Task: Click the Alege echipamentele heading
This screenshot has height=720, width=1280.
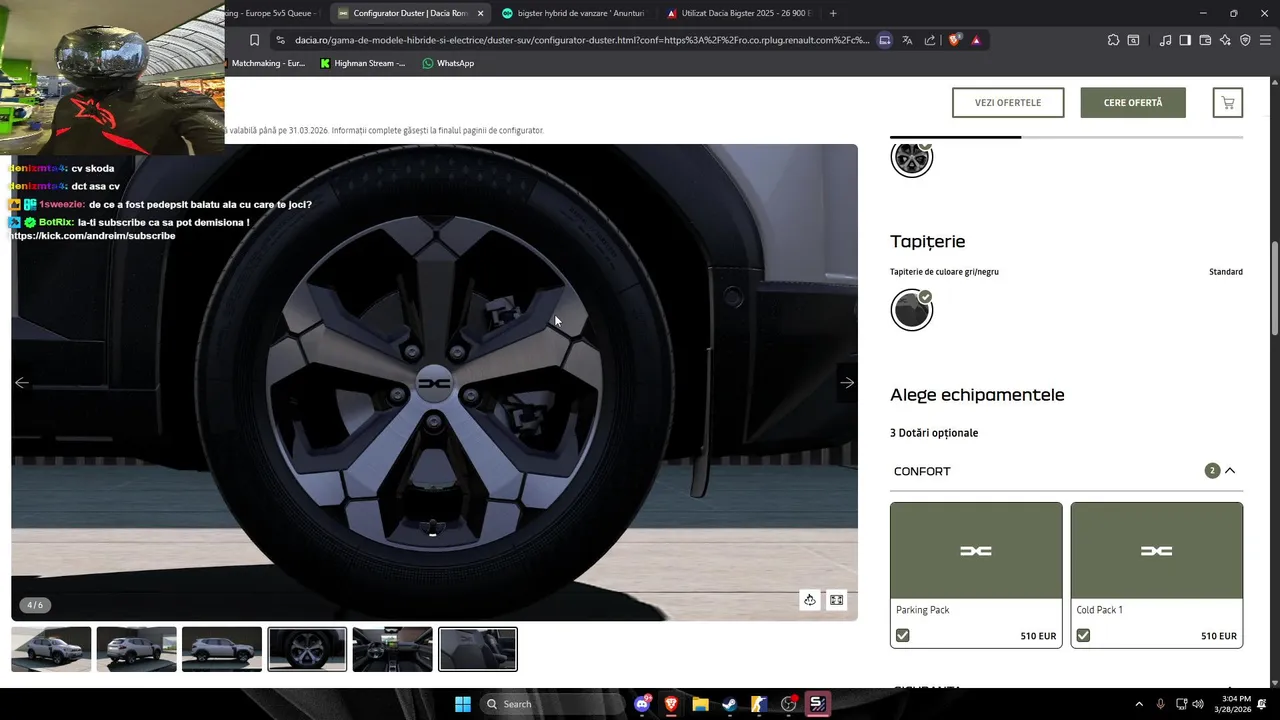Action: 977,395
